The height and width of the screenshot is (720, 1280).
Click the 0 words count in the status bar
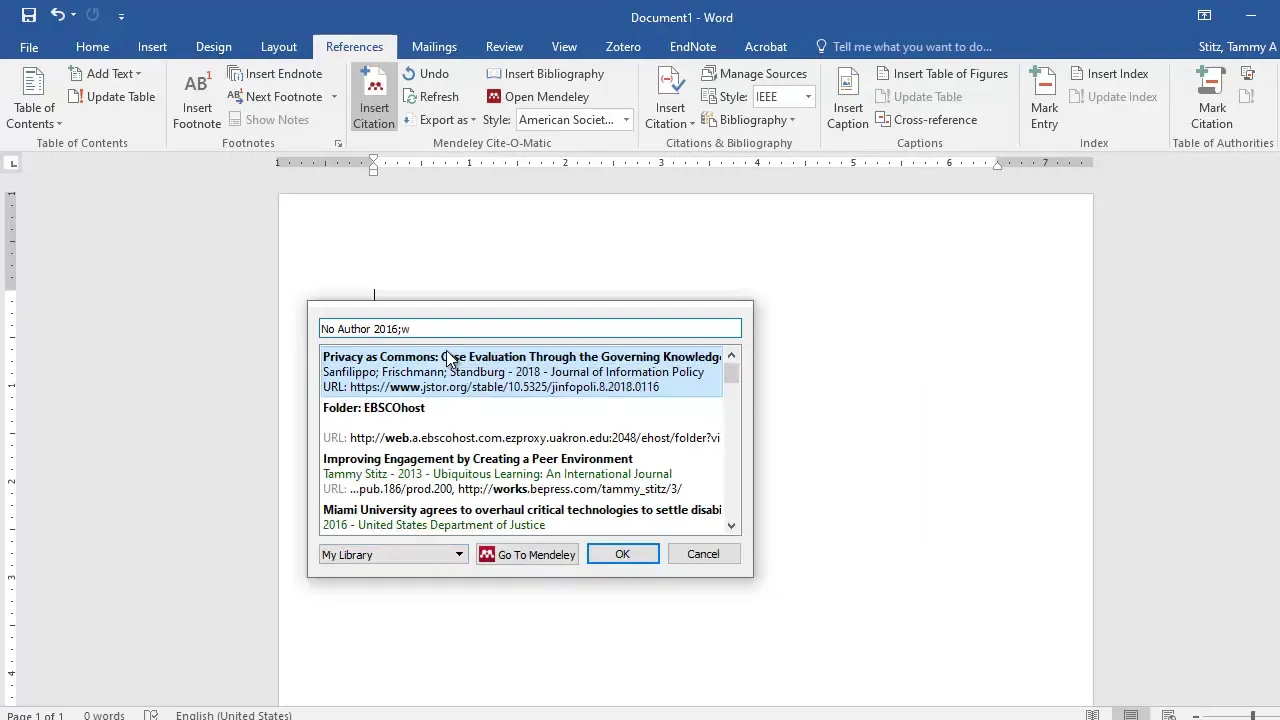pyautogui.click(x=104, y=715)
